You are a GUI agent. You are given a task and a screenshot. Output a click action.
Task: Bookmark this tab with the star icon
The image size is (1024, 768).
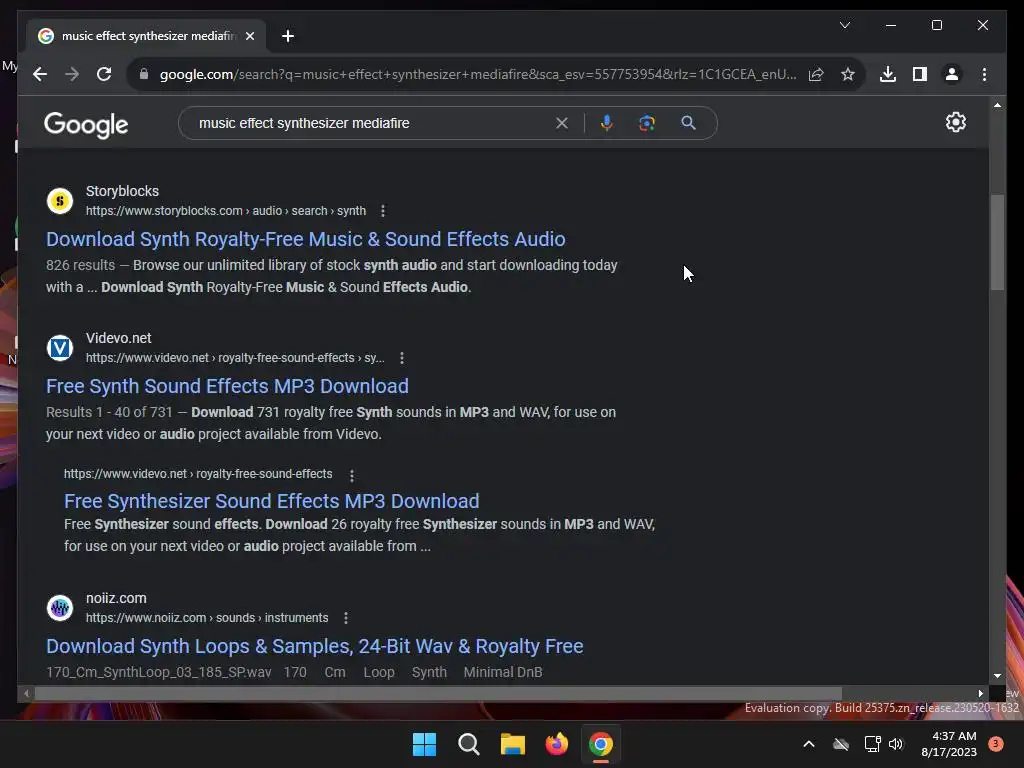pyautogui.click(x=848, y=74)
